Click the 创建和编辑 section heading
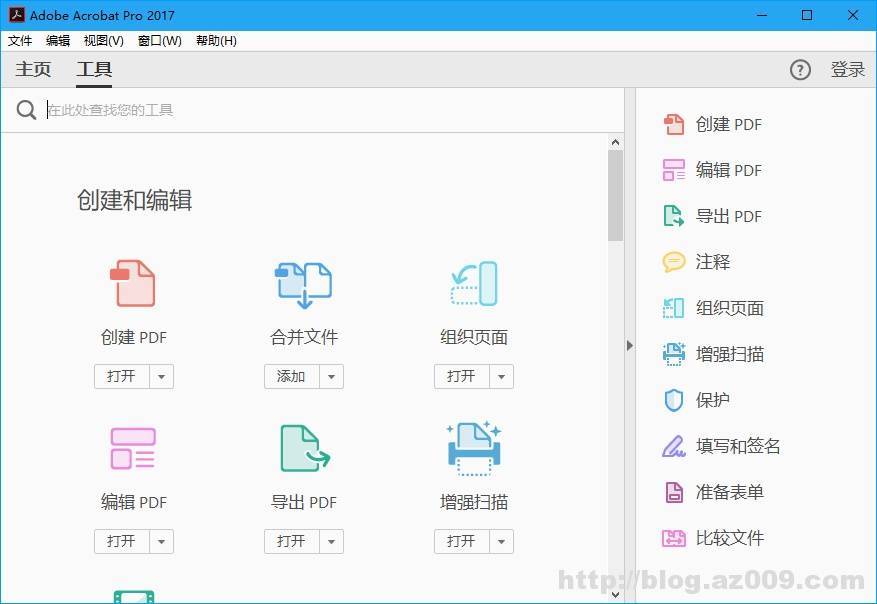Viewport: 877px width, 604px height. coord(134,200)
